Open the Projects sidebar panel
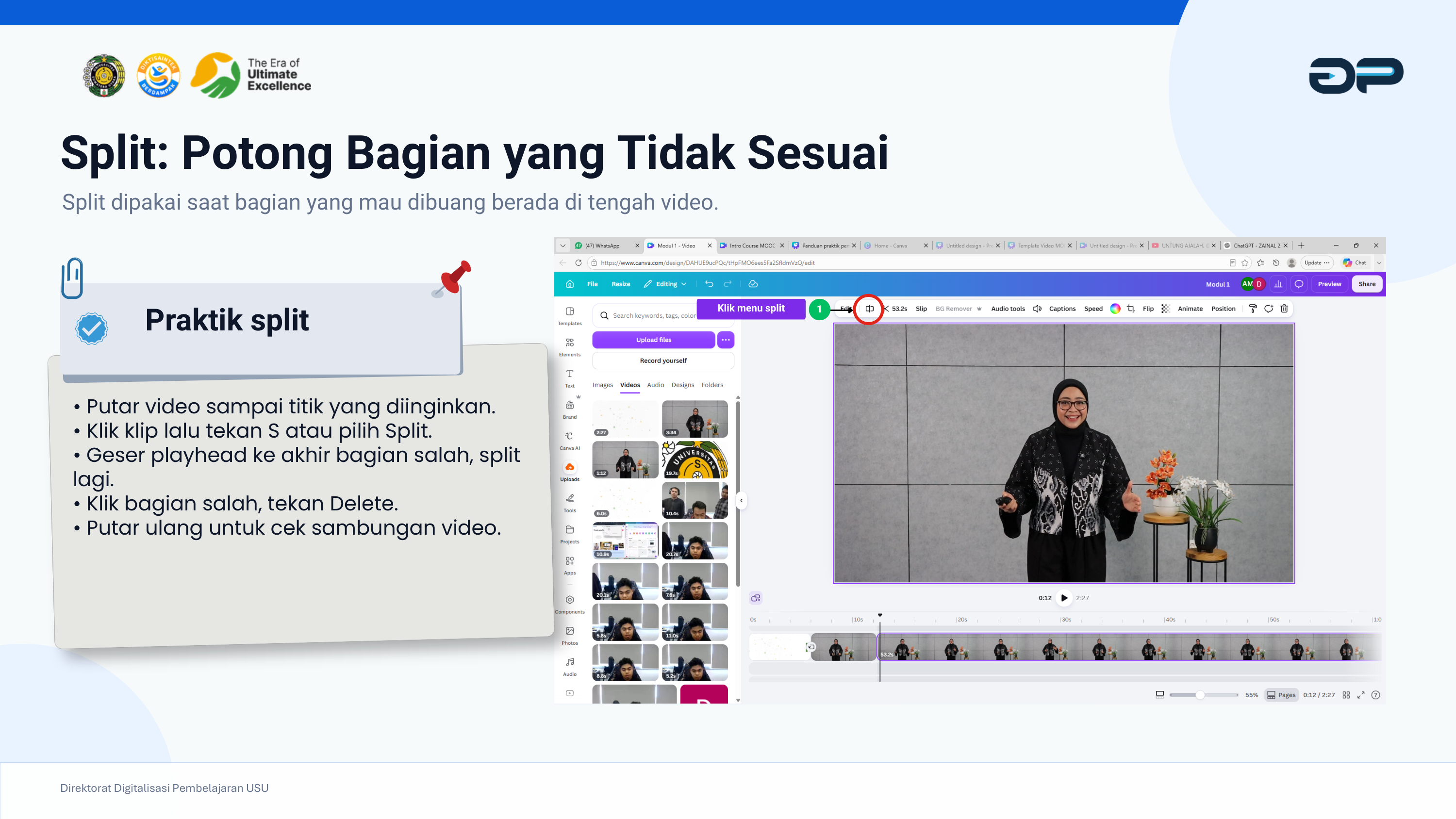Screen dimensions: 1456x819 click(x=570, y=534)
